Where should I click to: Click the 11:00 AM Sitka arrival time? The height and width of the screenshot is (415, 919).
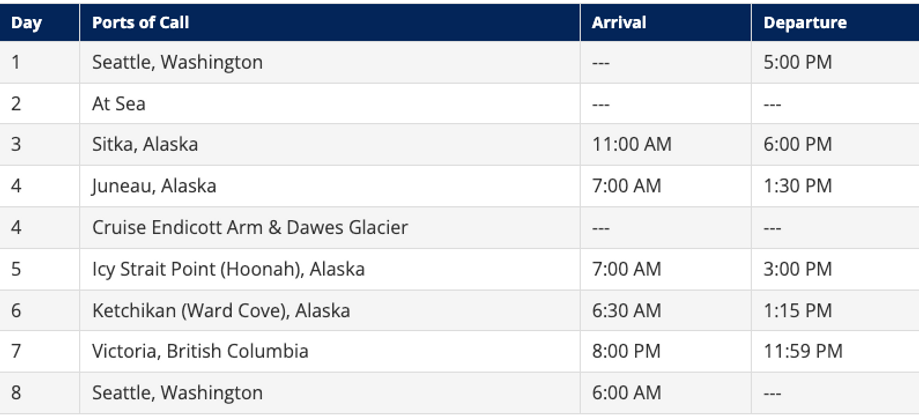632,145
